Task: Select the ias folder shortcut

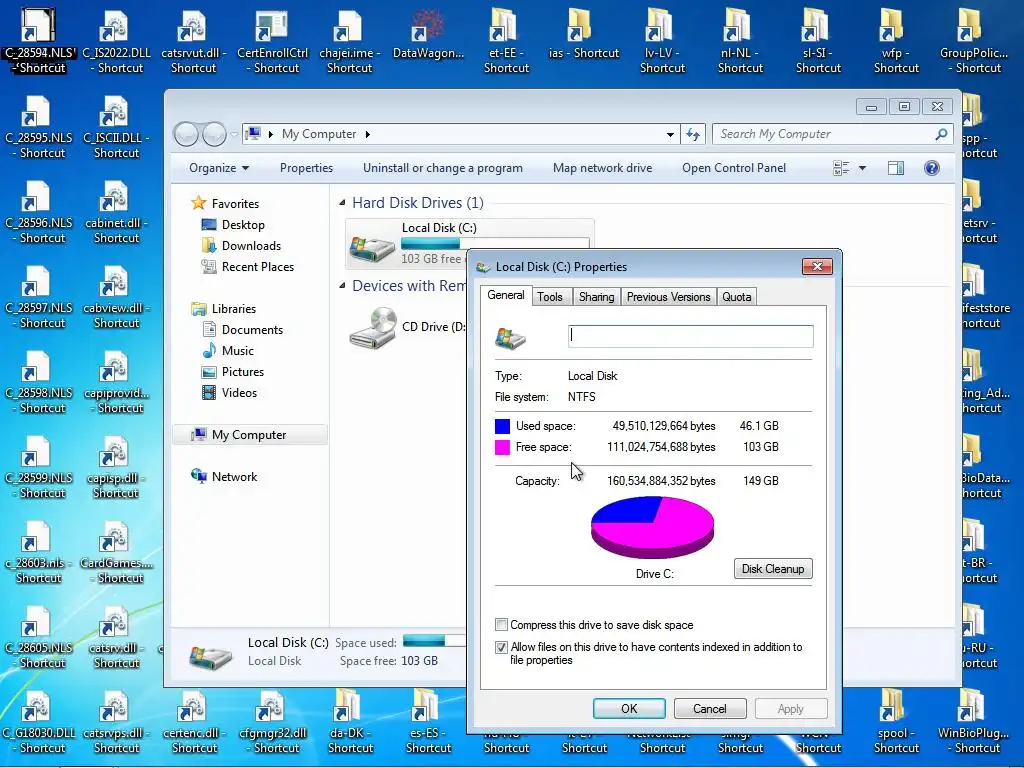Action: 584,34
